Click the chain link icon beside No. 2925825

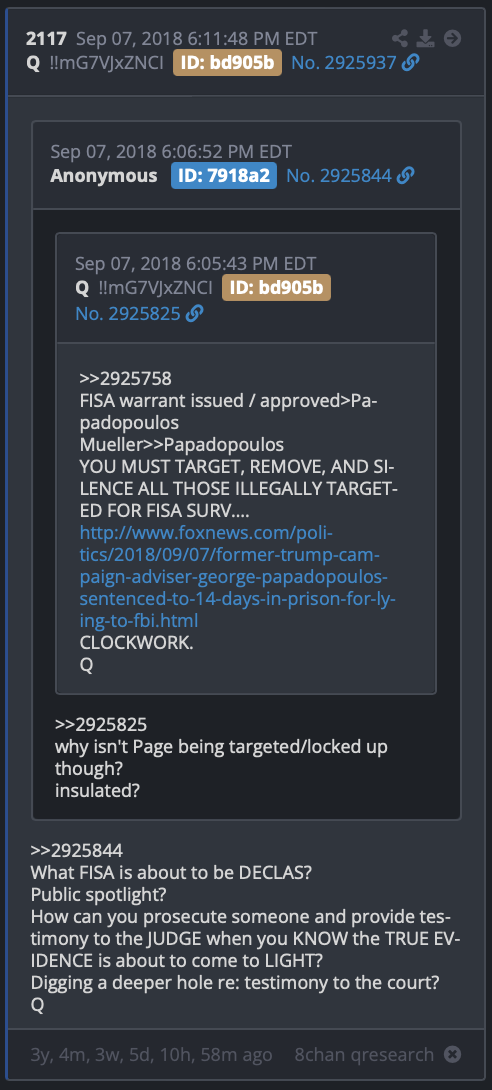(195, 314)
